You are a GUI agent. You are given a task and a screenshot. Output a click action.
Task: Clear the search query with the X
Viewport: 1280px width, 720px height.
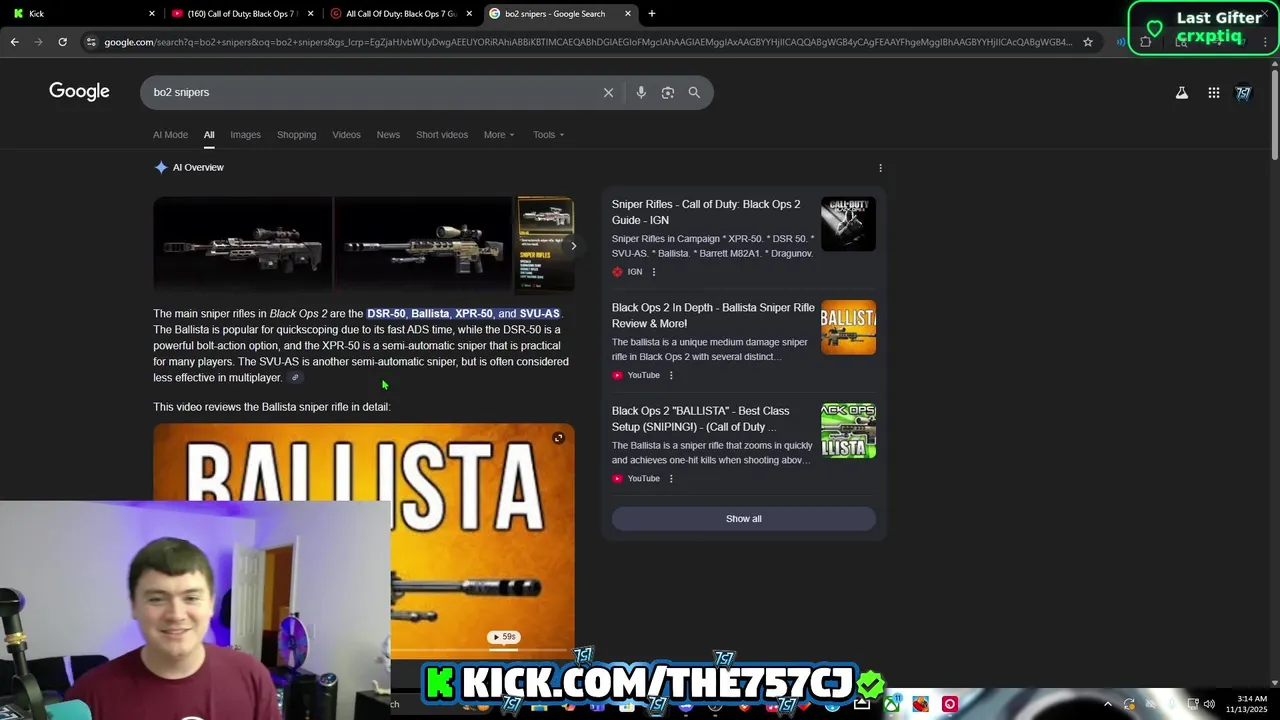[608, 92]
